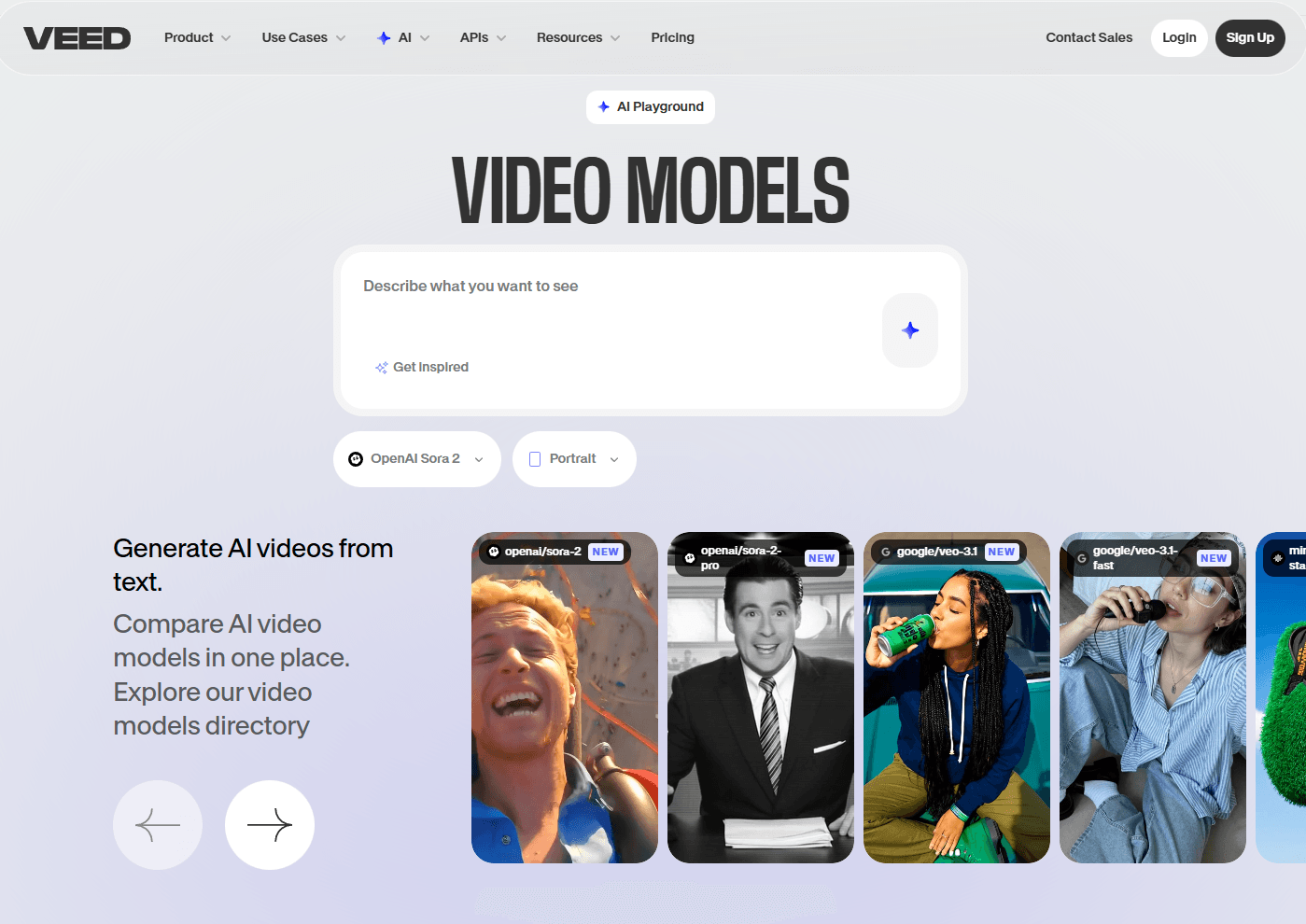
Task: Go to previous model with left arrow
Action: [158, 825]
